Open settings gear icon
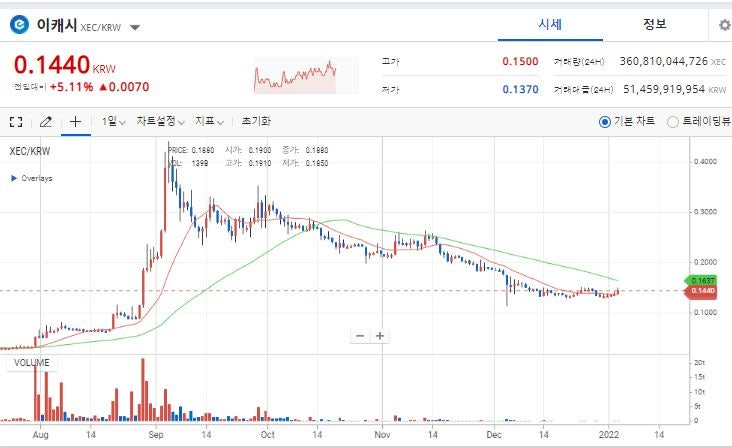732x447 pixels. click(x=725, y=25)
